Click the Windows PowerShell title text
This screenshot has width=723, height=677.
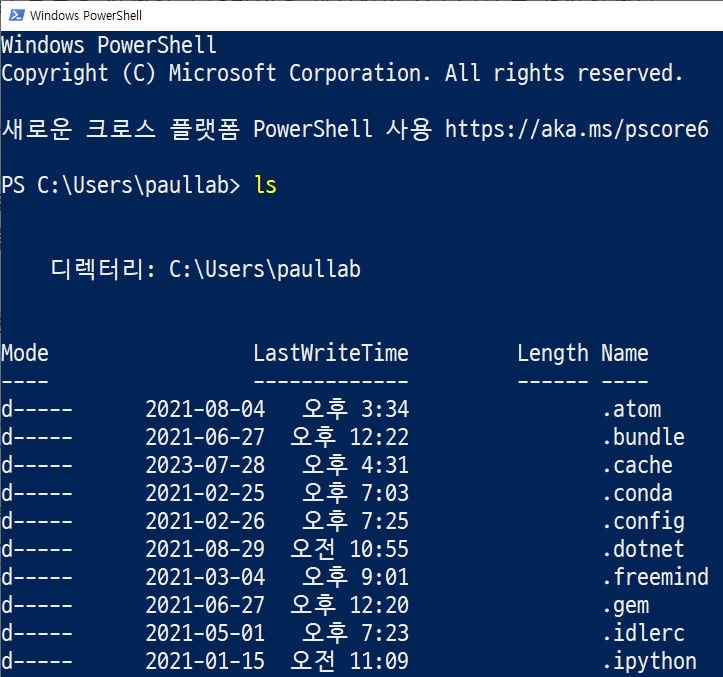click(85, 16)
